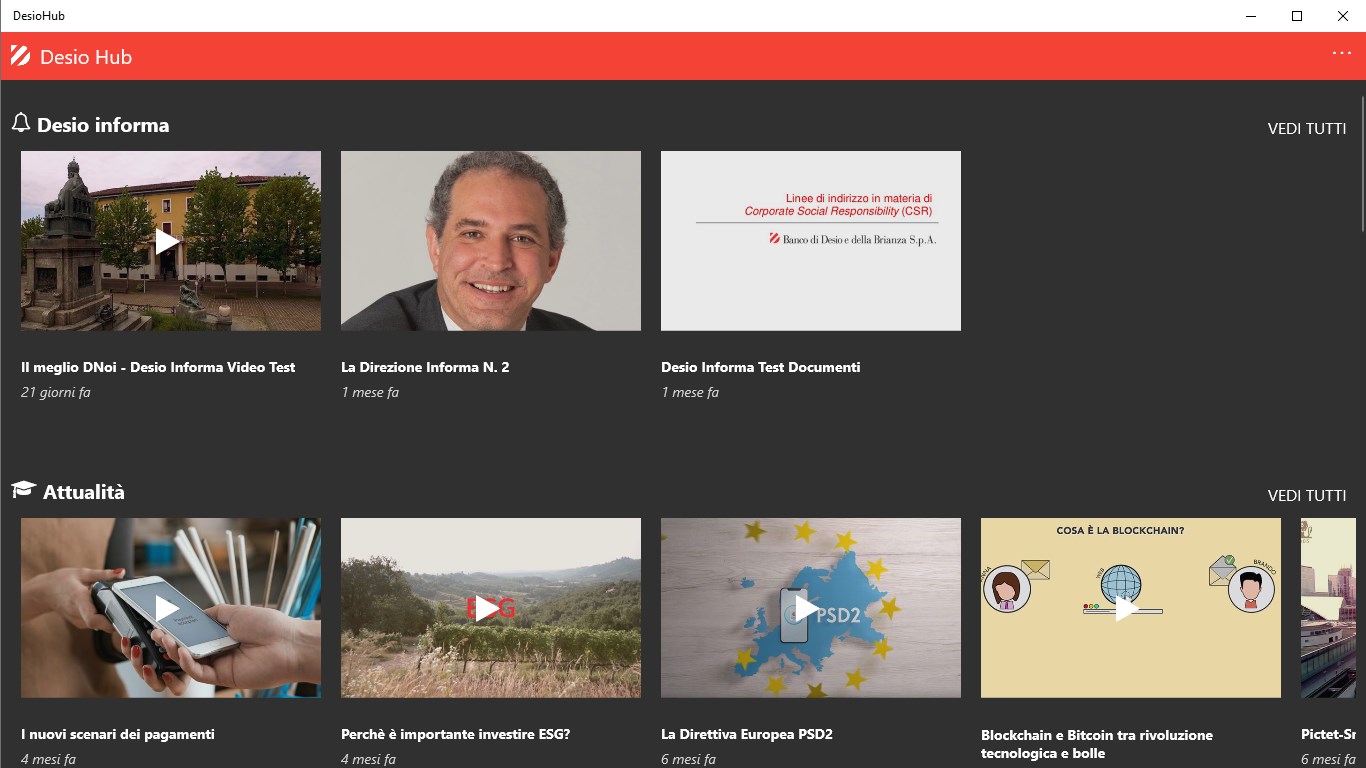The image size is (1366, 768).
Task: Click the graduation cap icon beside Attualità
Action: (23, 489)
